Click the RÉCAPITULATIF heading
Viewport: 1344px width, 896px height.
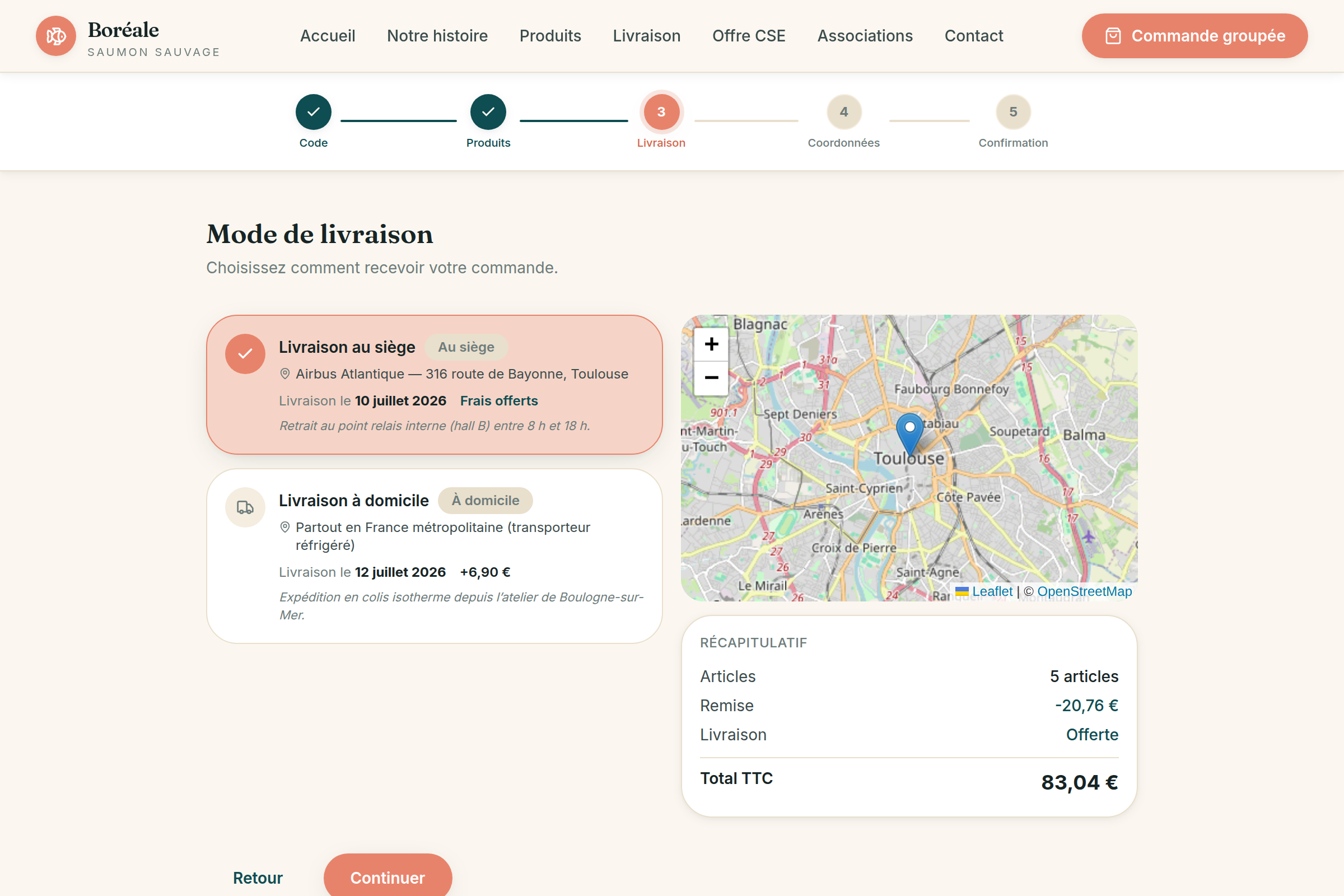(x=754, y=643)
